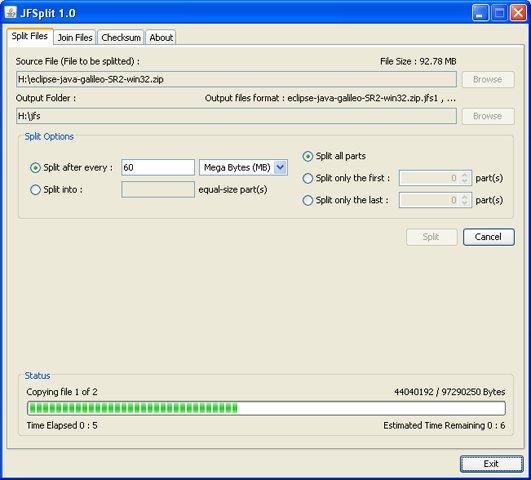Close the JFSplit window

518,13
